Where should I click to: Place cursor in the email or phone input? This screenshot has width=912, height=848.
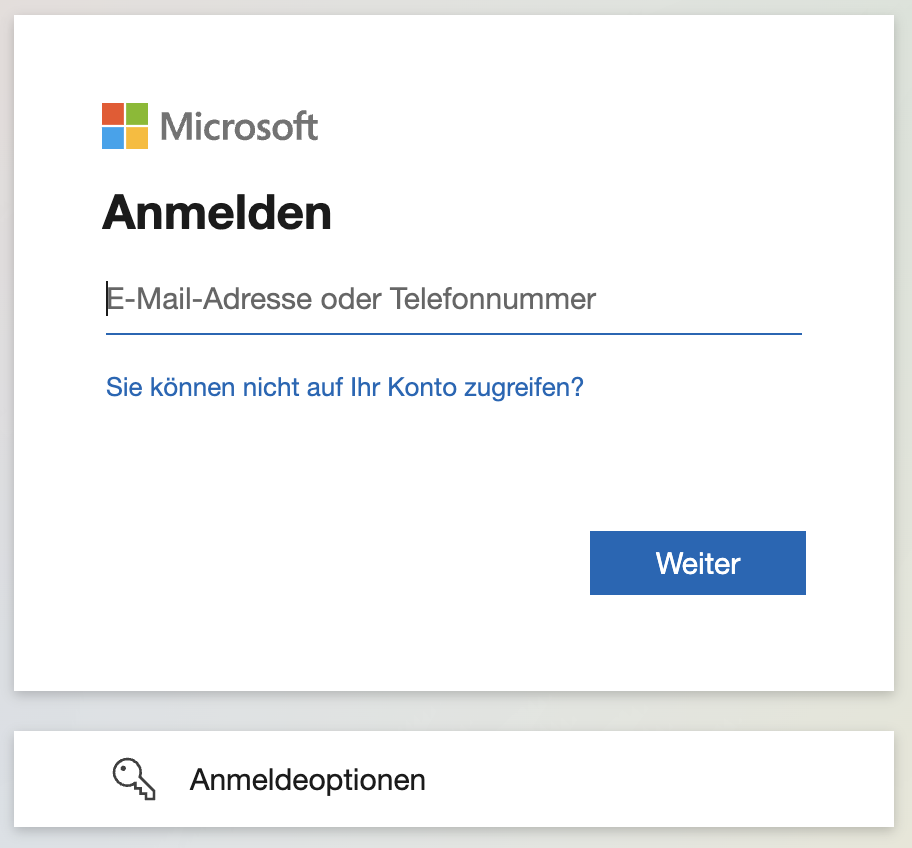click(x=454, y=299)
